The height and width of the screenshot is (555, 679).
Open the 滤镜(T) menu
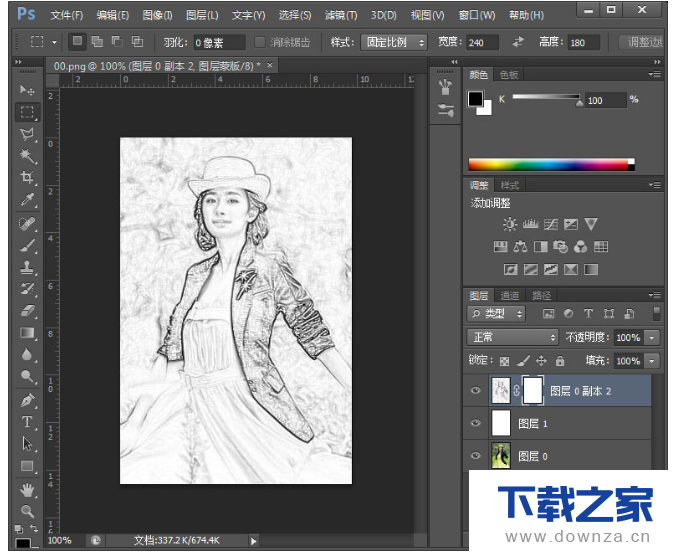341,15
